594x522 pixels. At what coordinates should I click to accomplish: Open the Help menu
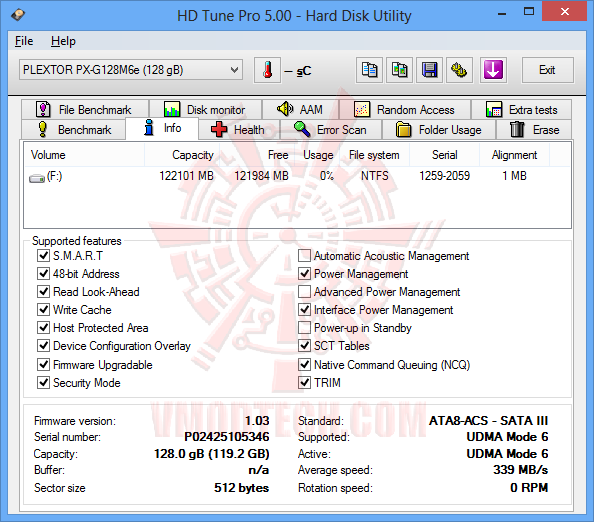coord(63,41)
